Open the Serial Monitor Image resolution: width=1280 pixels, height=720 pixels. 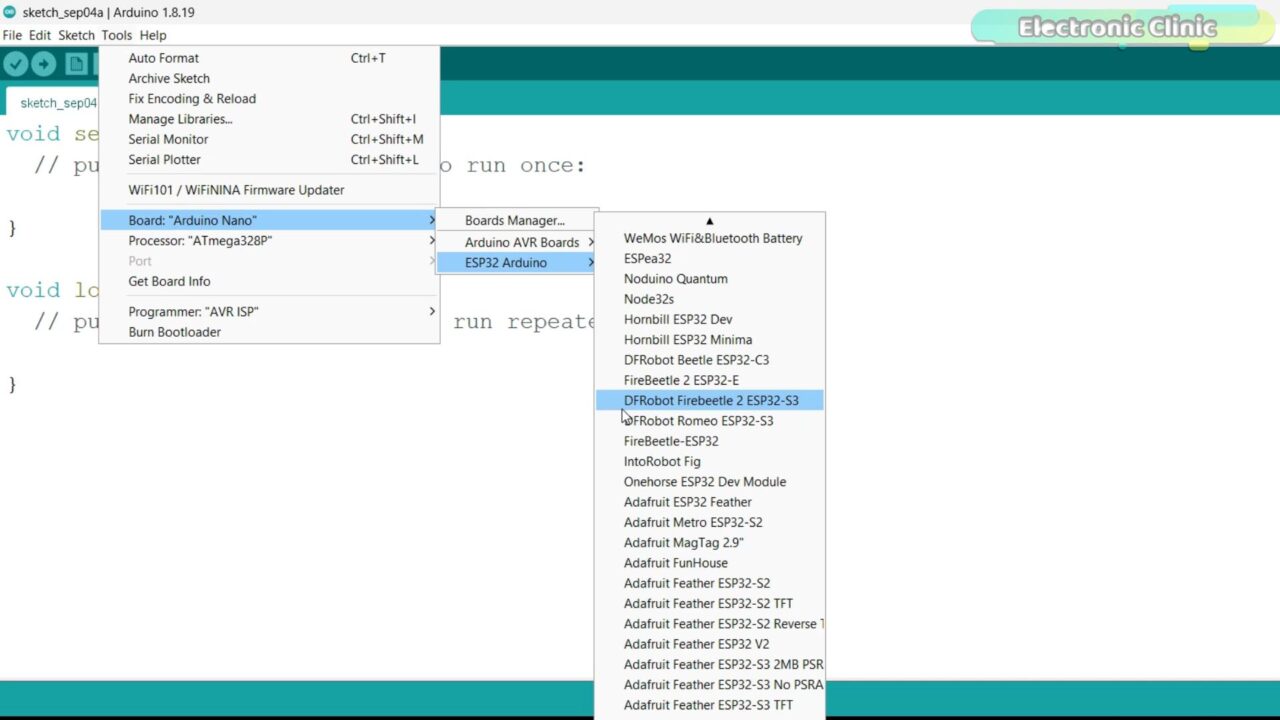coord(269,139)
